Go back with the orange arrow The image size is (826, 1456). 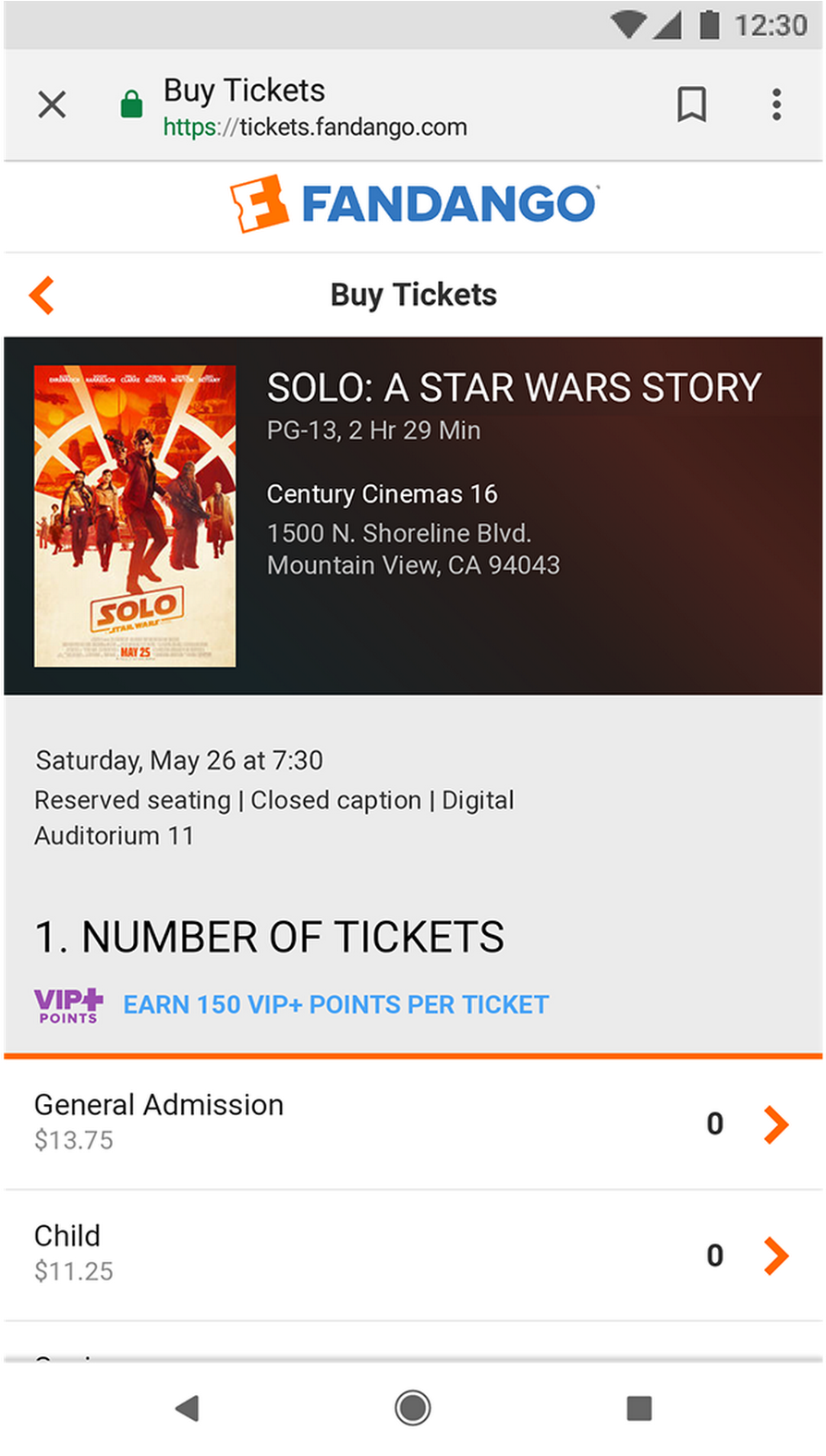(x=43, y=296)
